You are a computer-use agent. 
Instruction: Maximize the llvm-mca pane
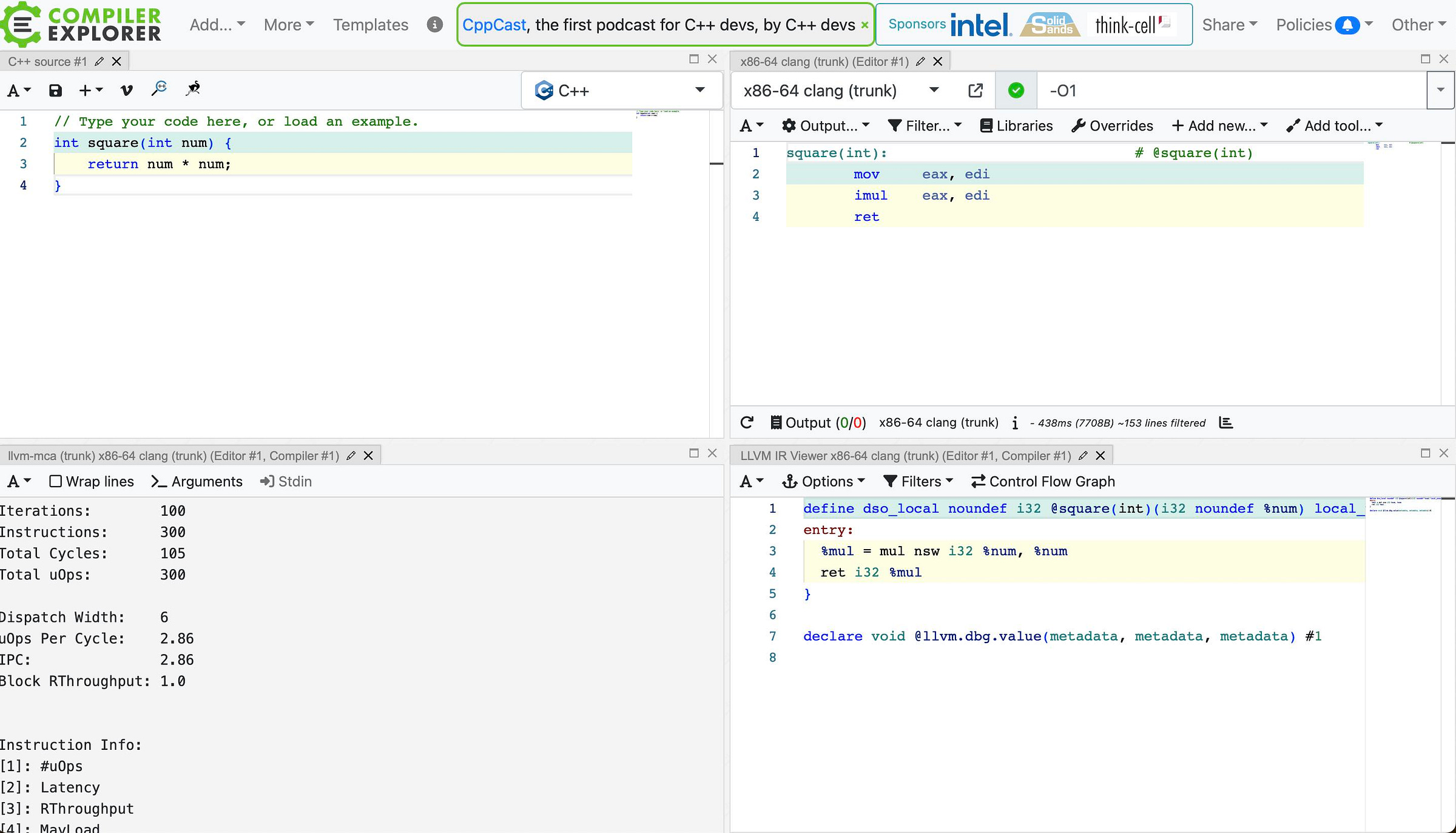(x=694, y=453)
